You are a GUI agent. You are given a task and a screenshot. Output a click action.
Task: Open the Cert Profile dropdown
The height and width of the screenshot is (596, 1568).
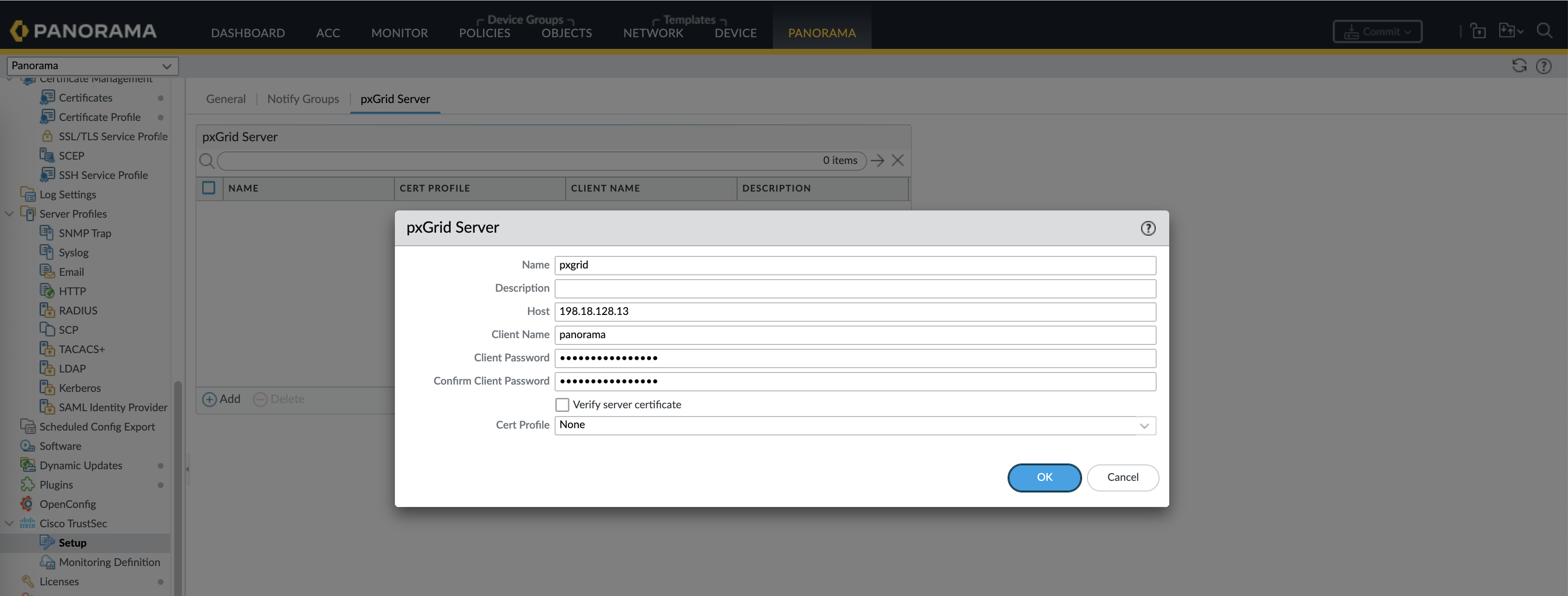click(1144, 425)
